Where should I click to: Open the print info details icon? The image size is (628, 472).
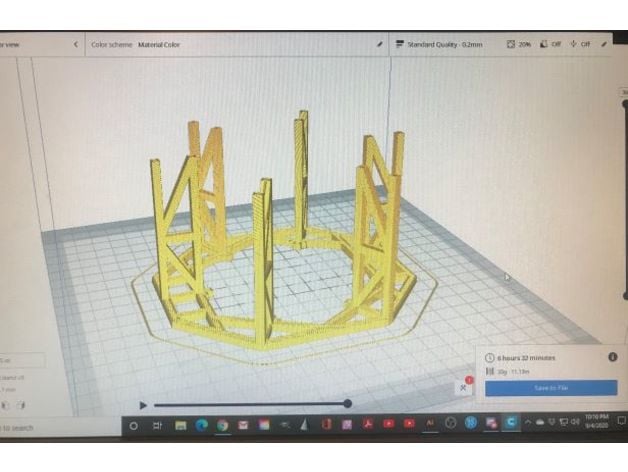click(x=612, y=357)
